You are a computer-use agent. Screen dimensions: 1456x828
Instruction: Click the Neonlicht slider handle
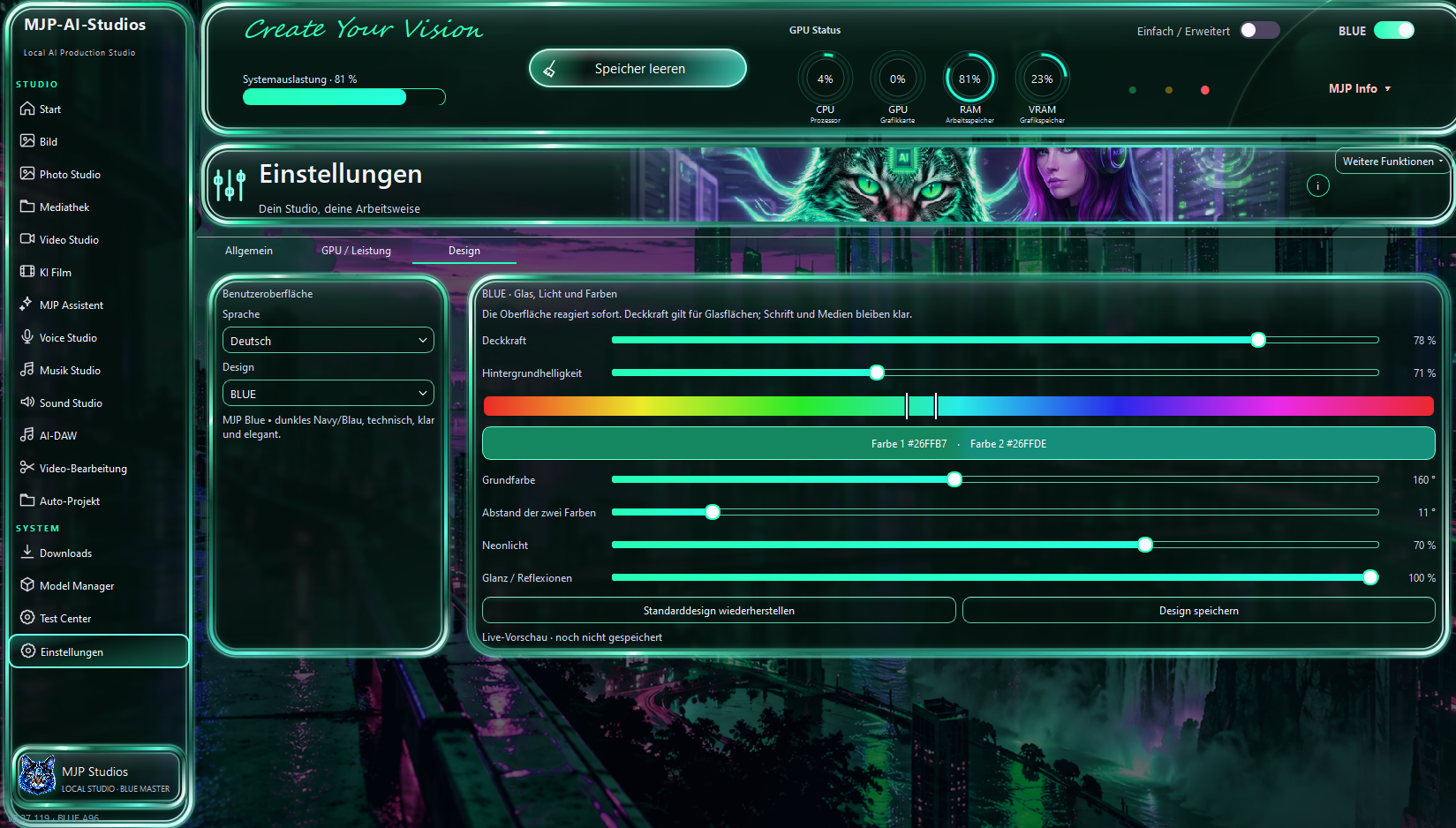1145,545
